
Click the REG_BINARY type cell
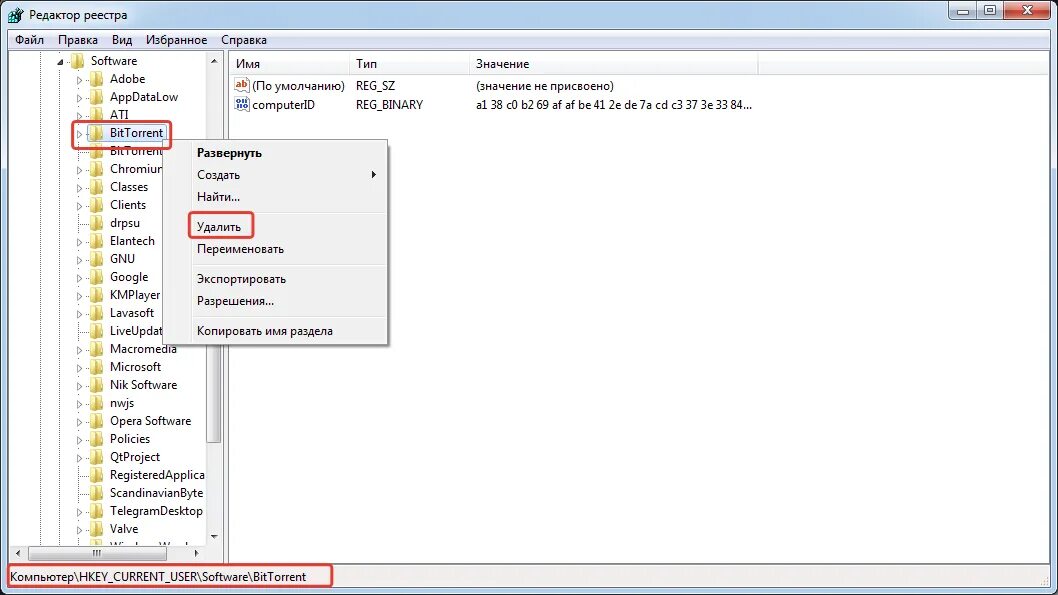coord(389,105)
